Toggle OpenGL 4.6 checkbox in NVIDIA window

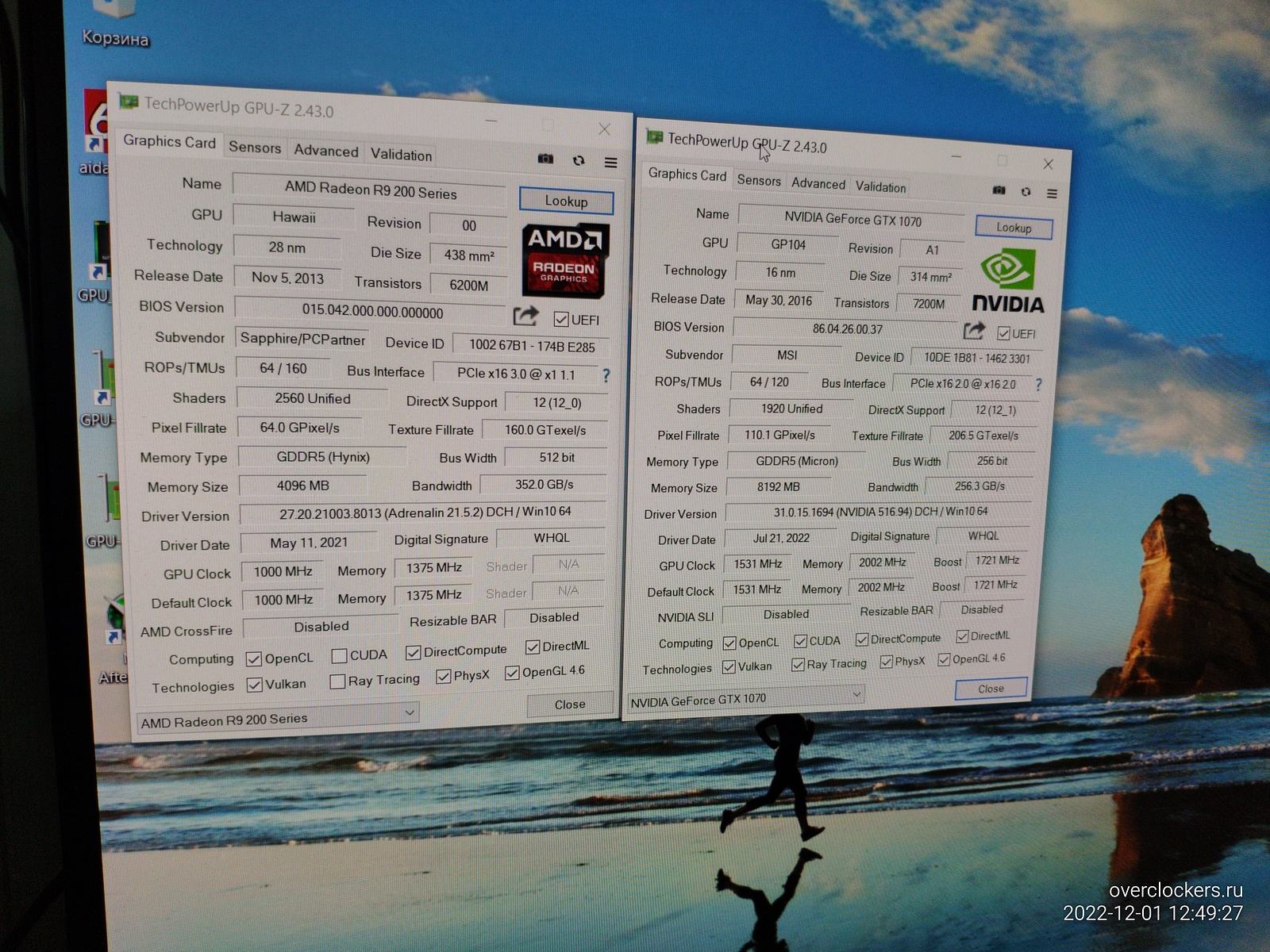(944, 659)
